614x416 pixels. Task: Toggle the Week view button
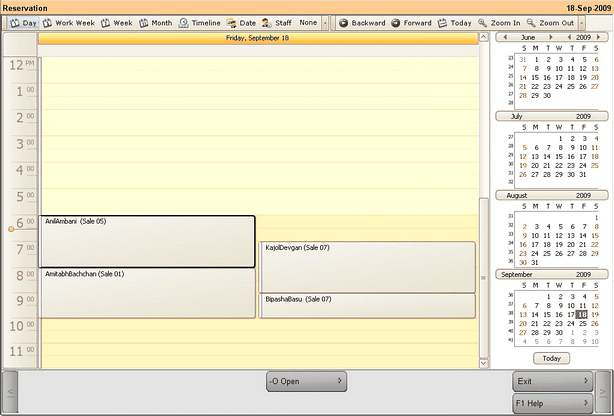coord(117,22)
